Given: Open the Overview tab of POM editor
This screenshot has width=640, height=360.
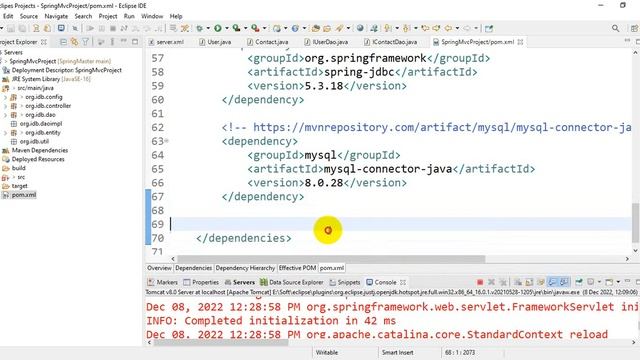Looking at the screenshot, I should click(x=159, y=268).
